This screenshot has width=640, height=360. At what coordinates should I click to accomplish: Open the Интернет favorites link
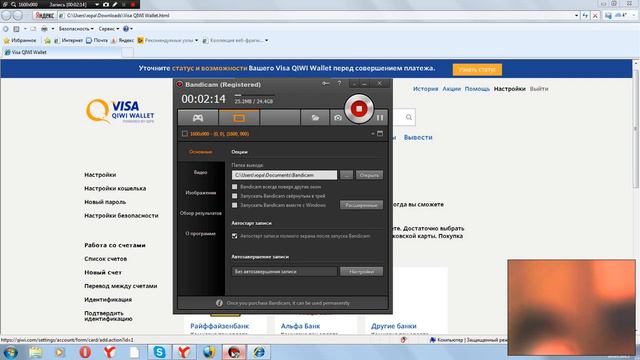[69, 40]
